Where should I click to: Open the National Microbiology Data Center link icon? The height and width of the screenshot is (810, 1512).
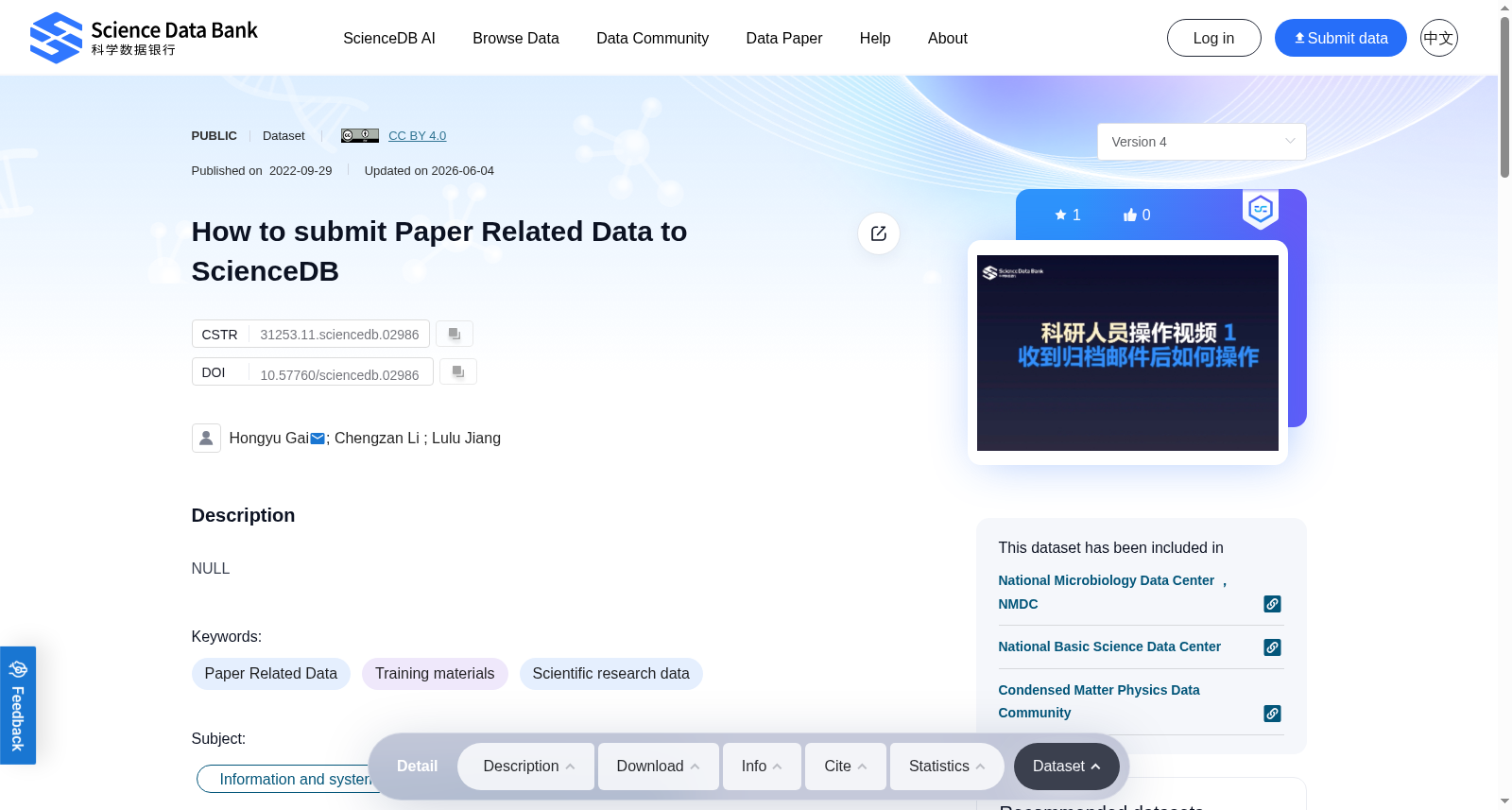1273,604
